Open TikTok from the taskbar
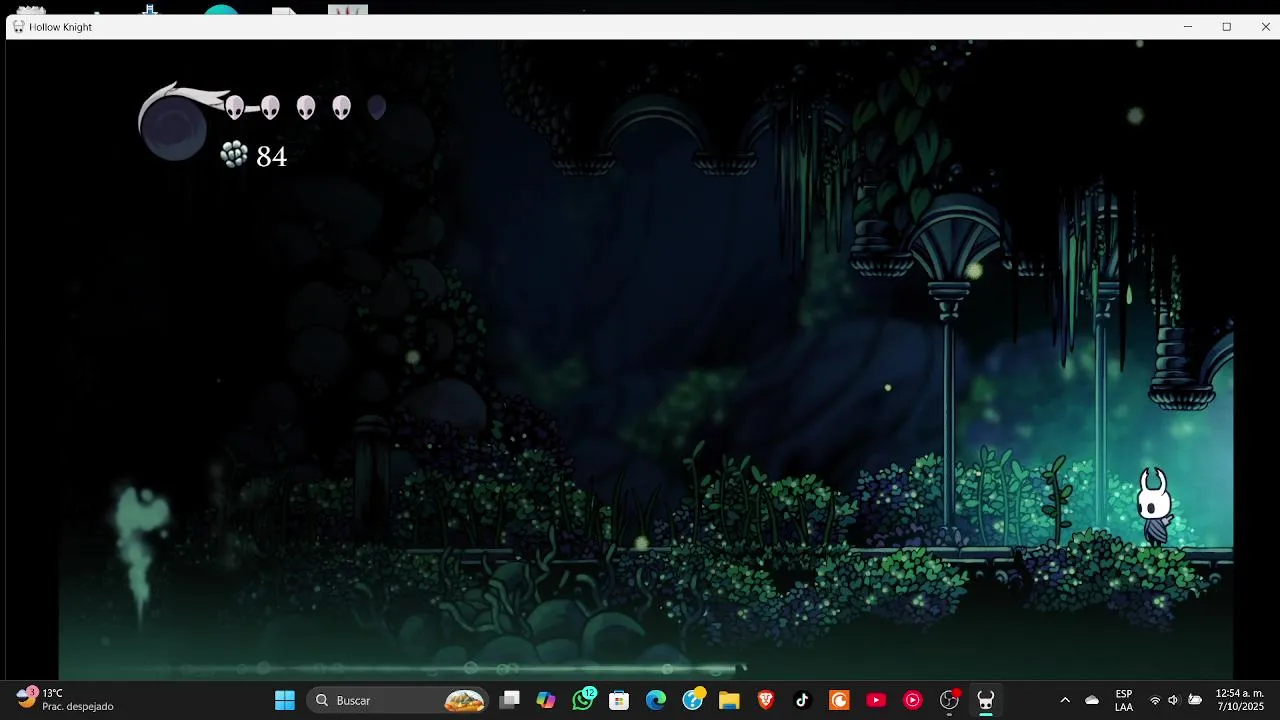This screenshot has width=1280, height=720. click(x=802, y=700)
